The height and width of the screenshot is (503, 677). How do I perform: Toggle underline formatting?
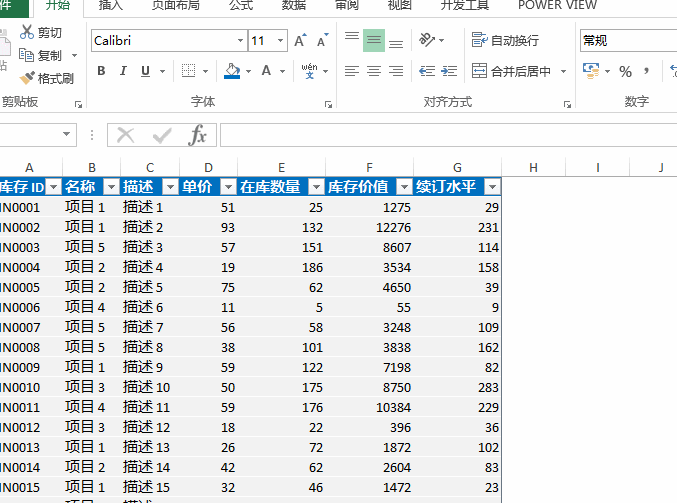pyautogui.click(x=146, y=71)
